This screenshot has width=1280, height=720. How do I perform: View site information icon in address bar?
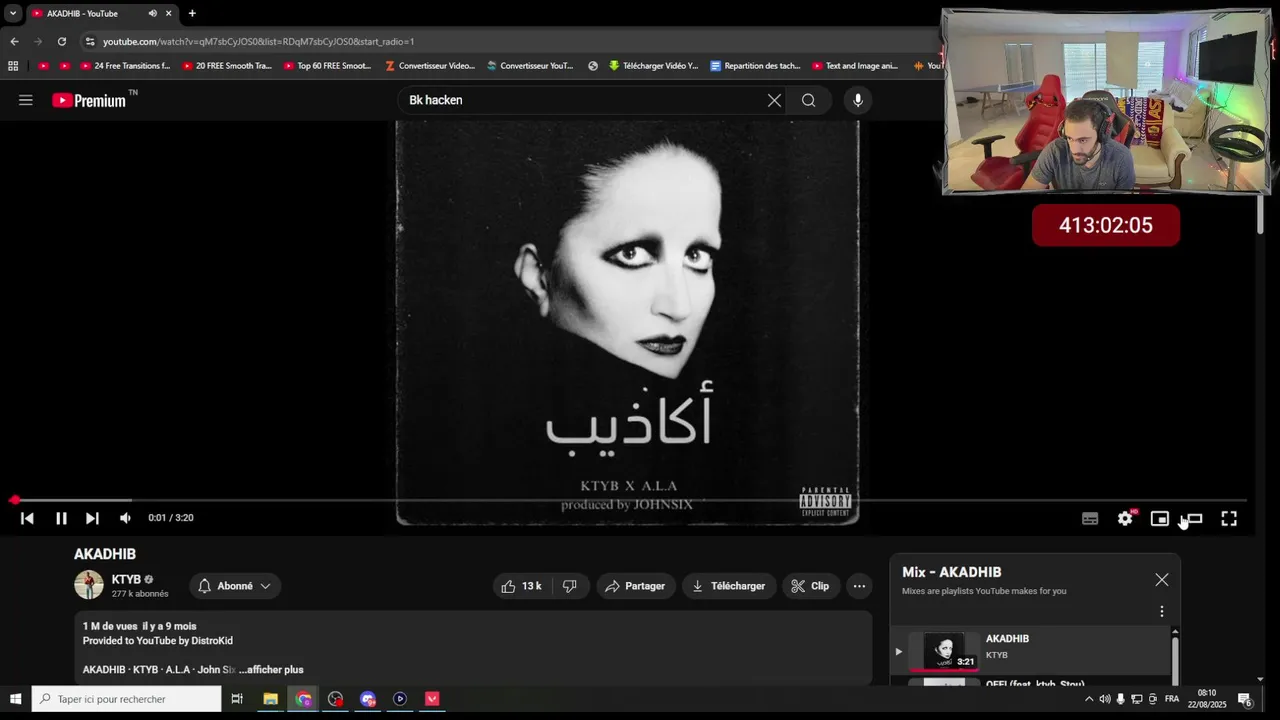[90, 41]
